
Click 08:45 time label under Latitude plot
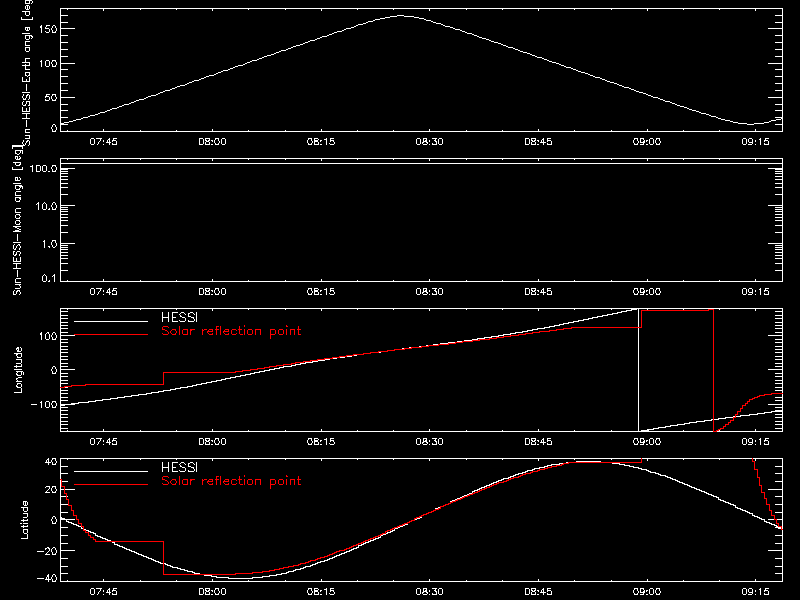538,591
